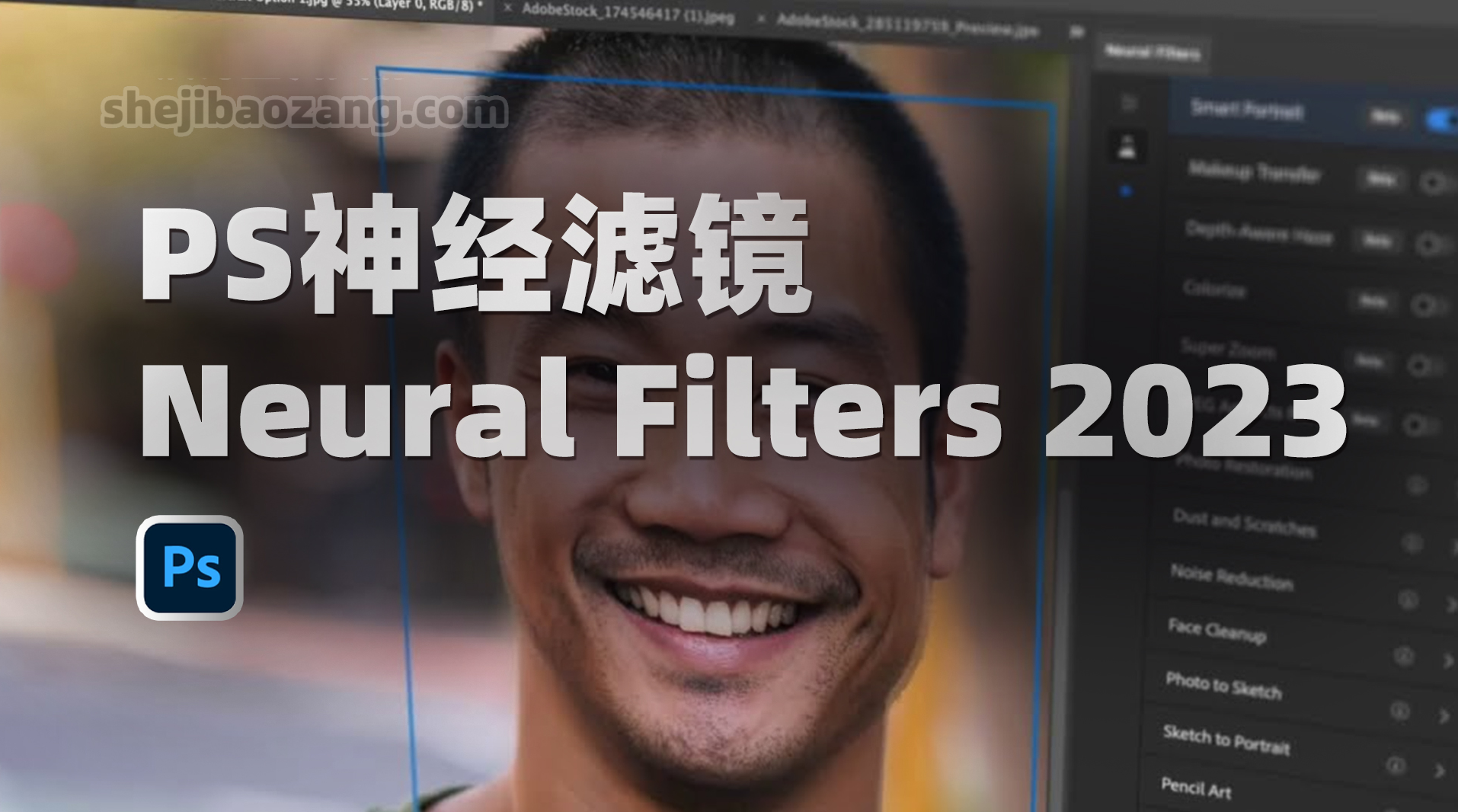Switch to AdobeStock_285119759_Preview.jpg document tab
This screenshot has width=1458, height=812.
pyautogui.click(x=907, y=25)
